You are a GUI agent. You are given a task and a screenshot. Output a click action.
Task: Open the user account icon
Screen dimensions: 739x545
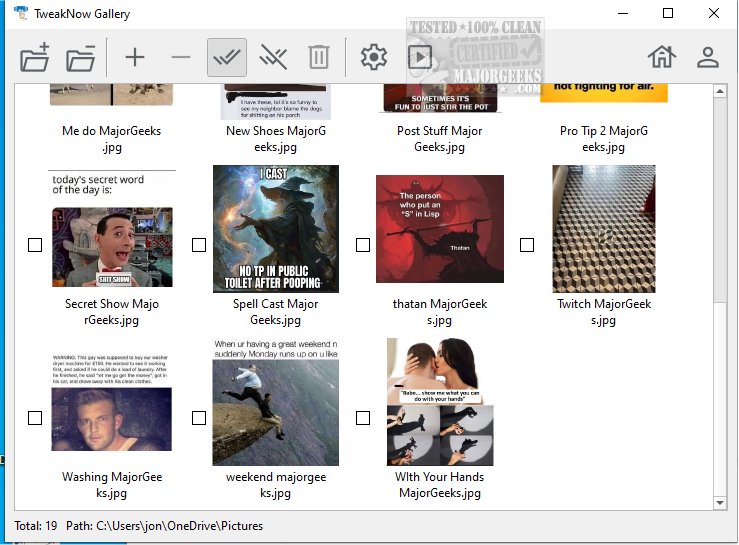click(708, 58)
